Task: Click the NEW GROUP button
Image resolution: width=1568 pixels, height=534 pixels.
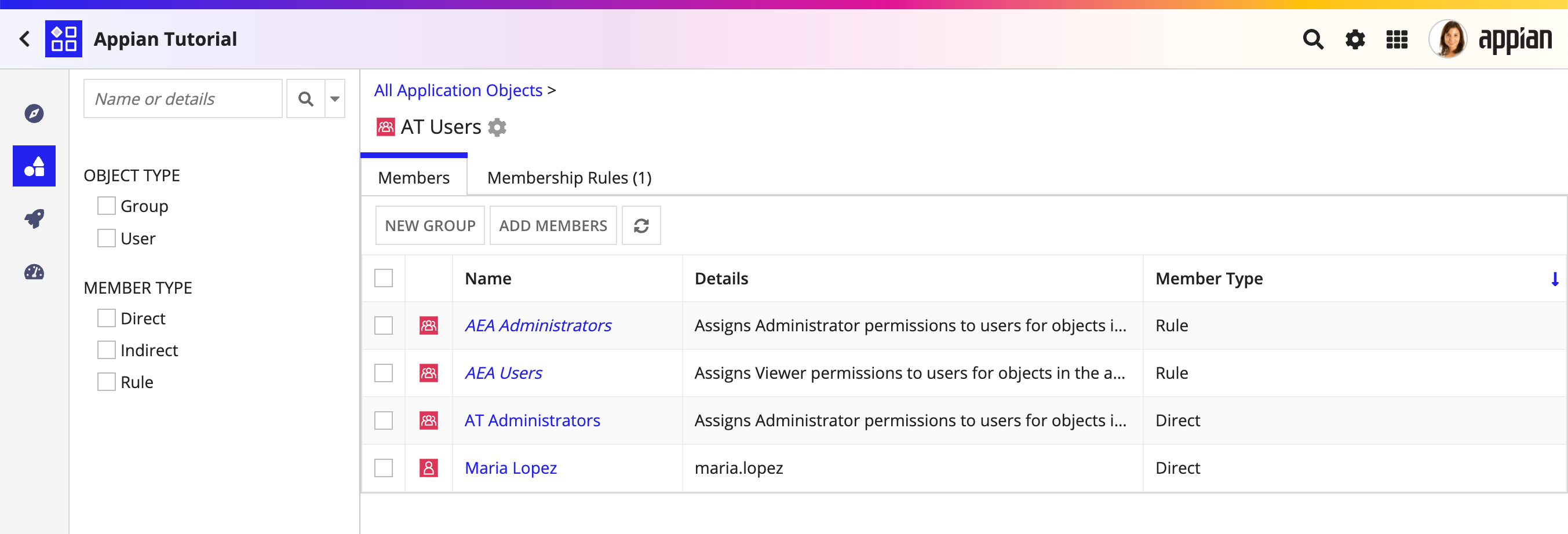Action: tap(430, 226)
